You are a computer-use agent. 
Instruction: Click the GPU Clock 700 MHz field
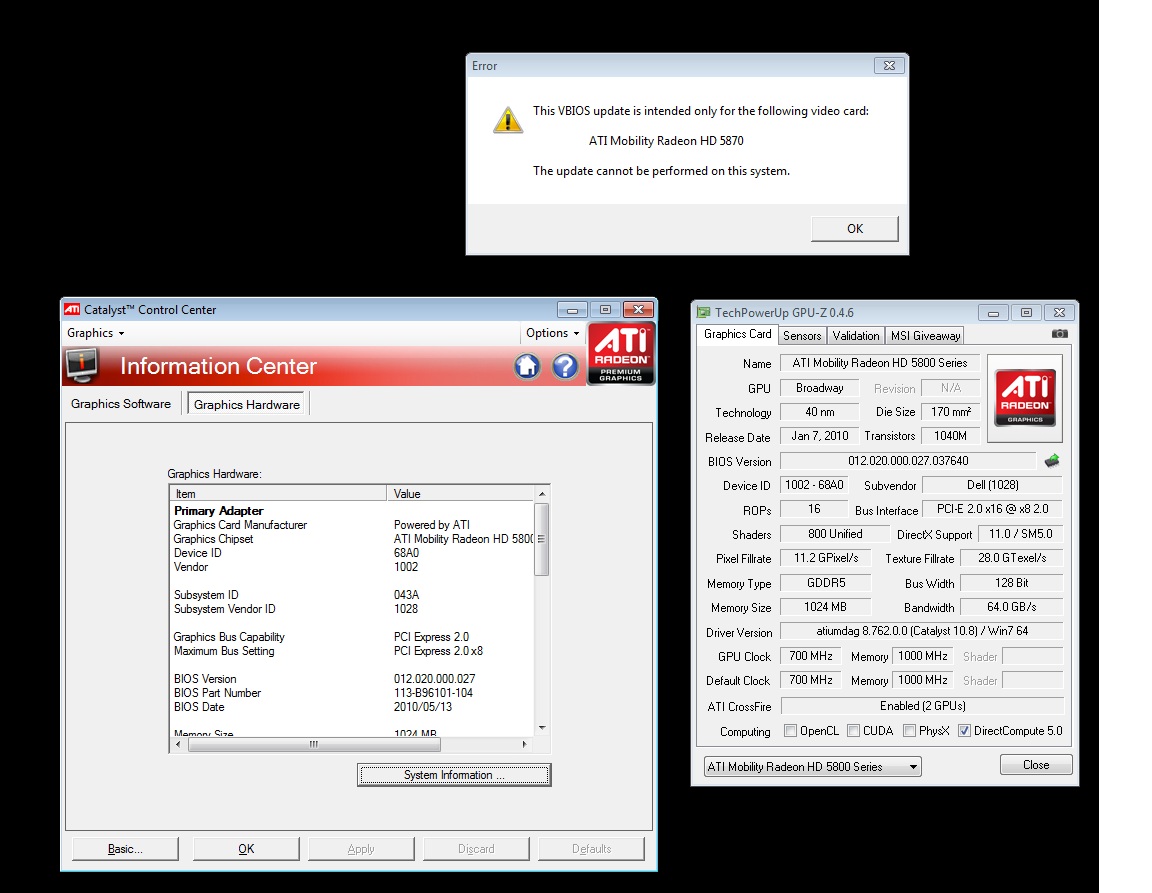[x=811, y=656]
